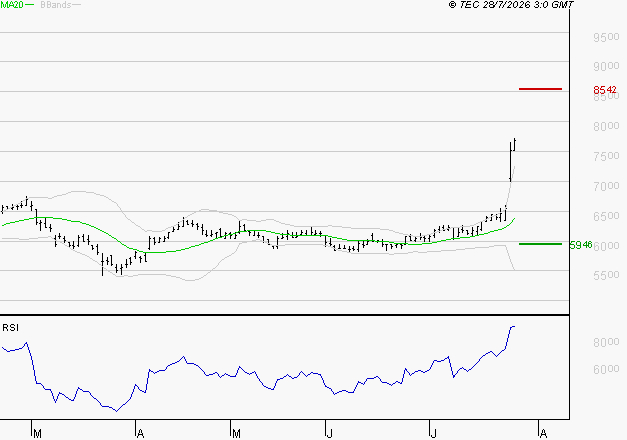The height and width of the screenshot is (440, 627).
Task: Click the RSI line peak at right
Action: tap(513, 326)
